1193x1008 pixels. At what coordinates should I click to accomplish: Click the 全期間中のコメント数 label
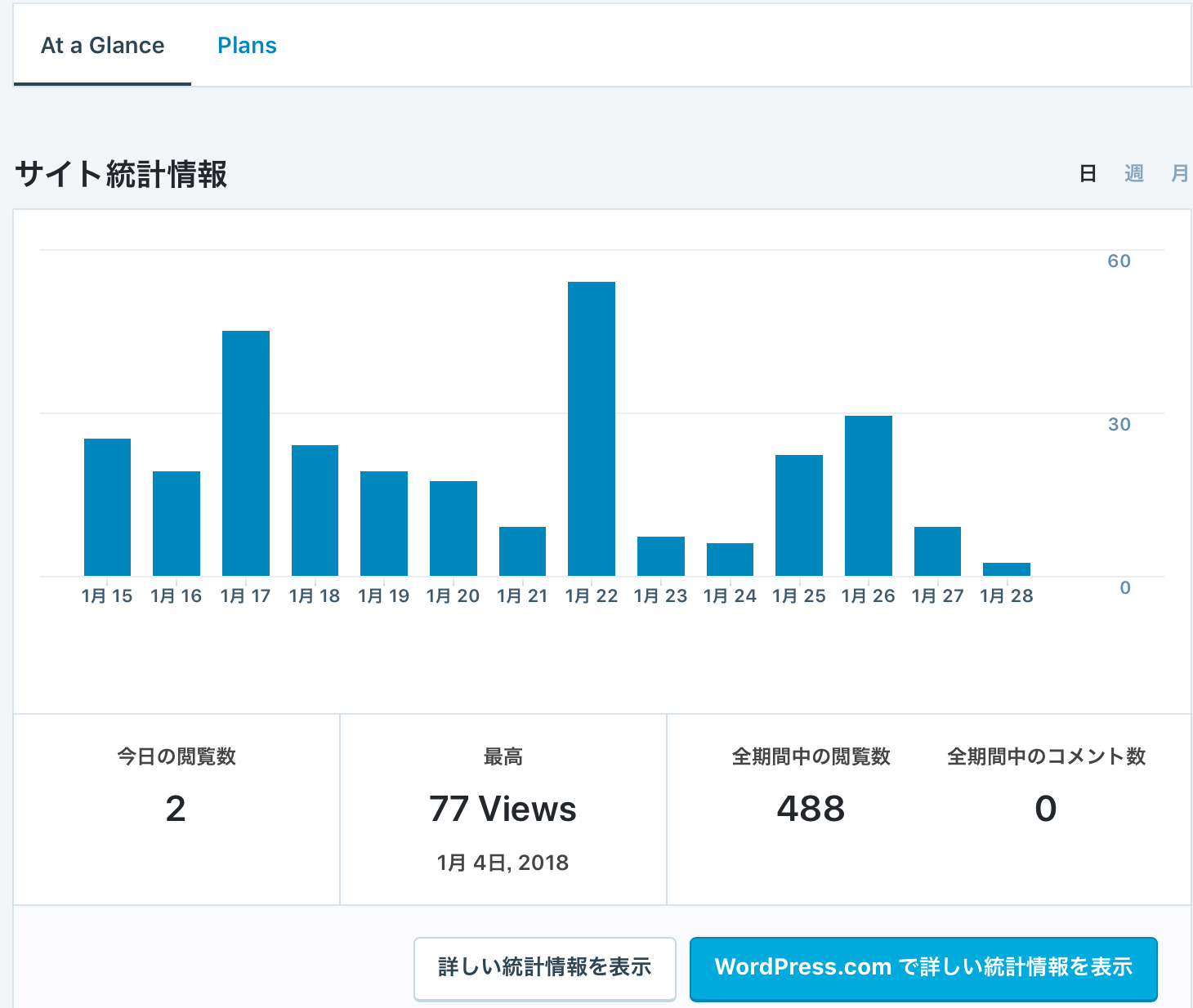pos(1047,756)
